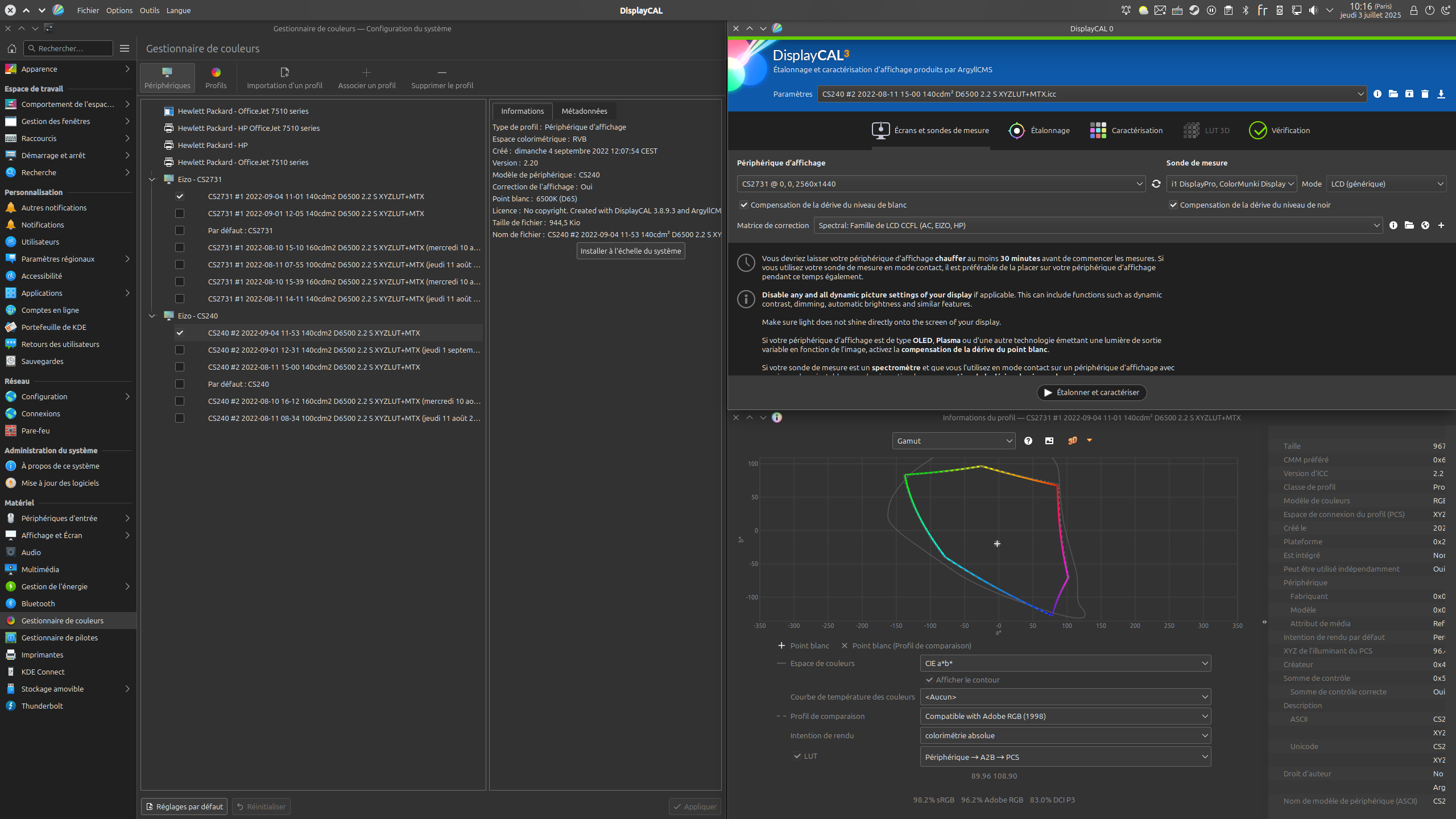Click Étalonner et caractériser button
Image resolution: width=1456 pixels, height=819 pixels.
1091,392
